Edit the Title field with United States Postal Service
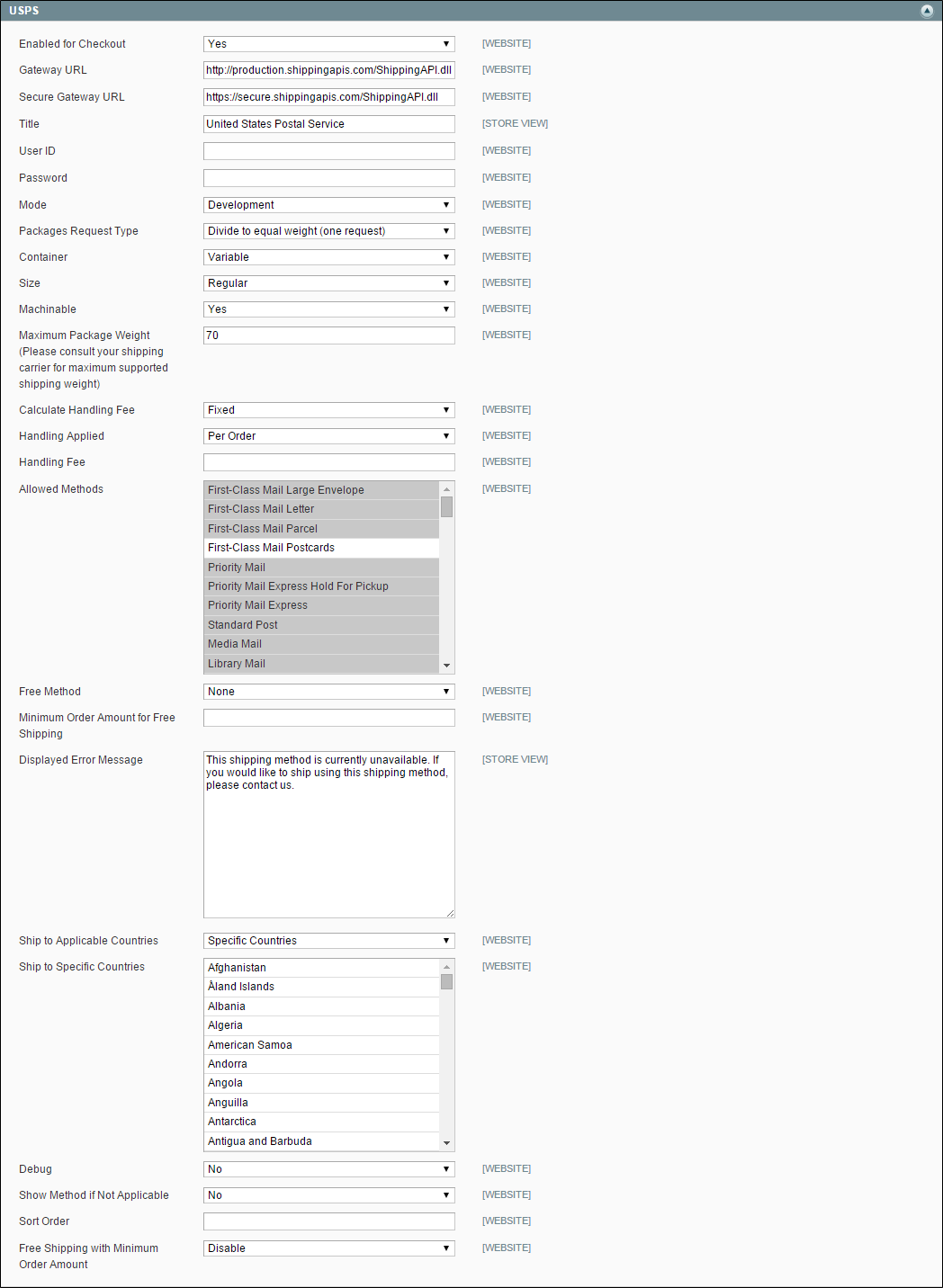This screenshot has width=943, height=1288. point(329,124)
